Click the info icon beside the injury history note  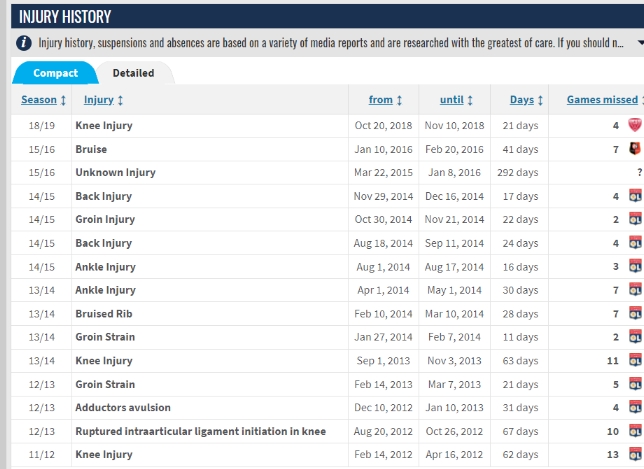tap(23, 44)
